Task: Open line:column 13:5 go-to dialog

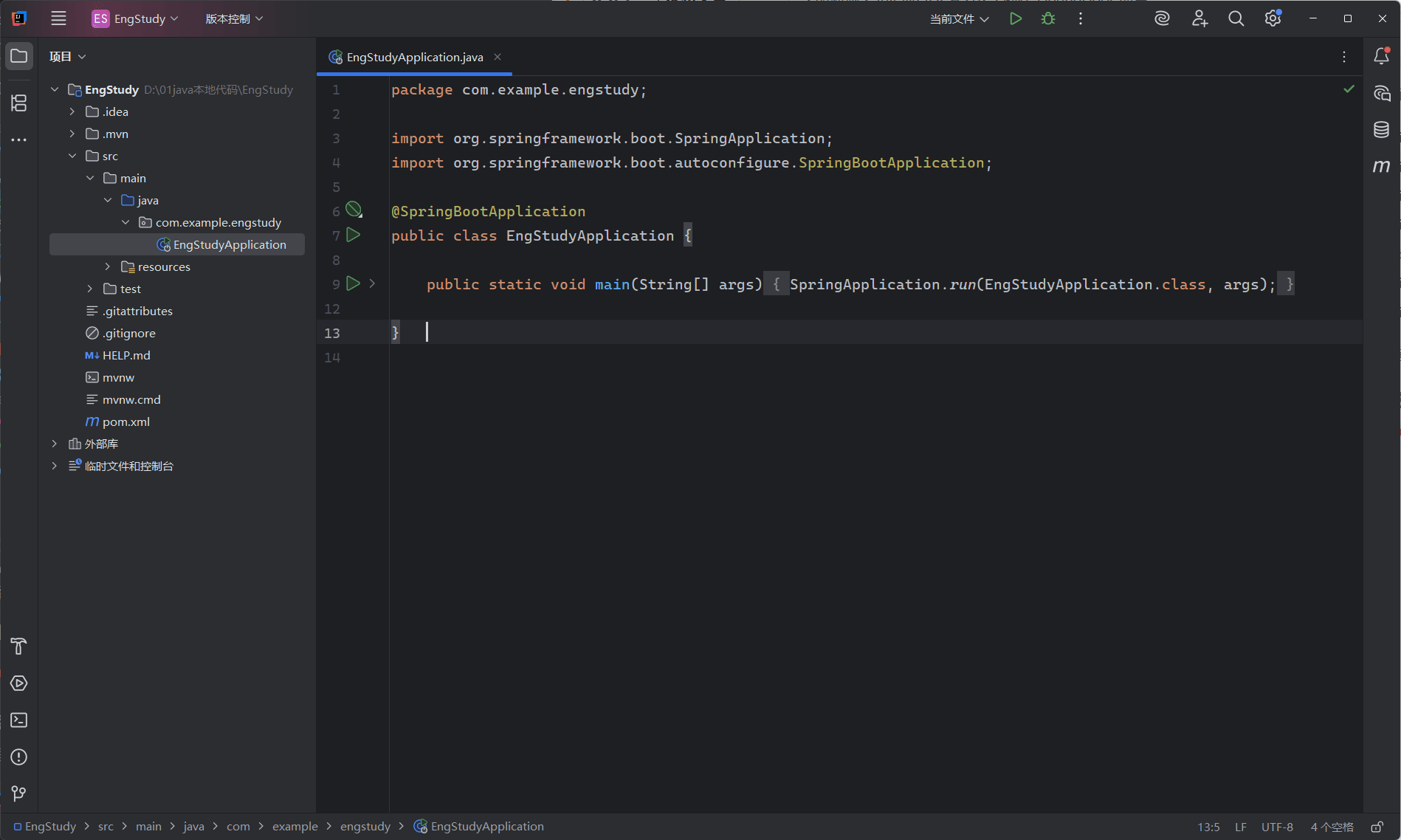Action: point(1208,827)
